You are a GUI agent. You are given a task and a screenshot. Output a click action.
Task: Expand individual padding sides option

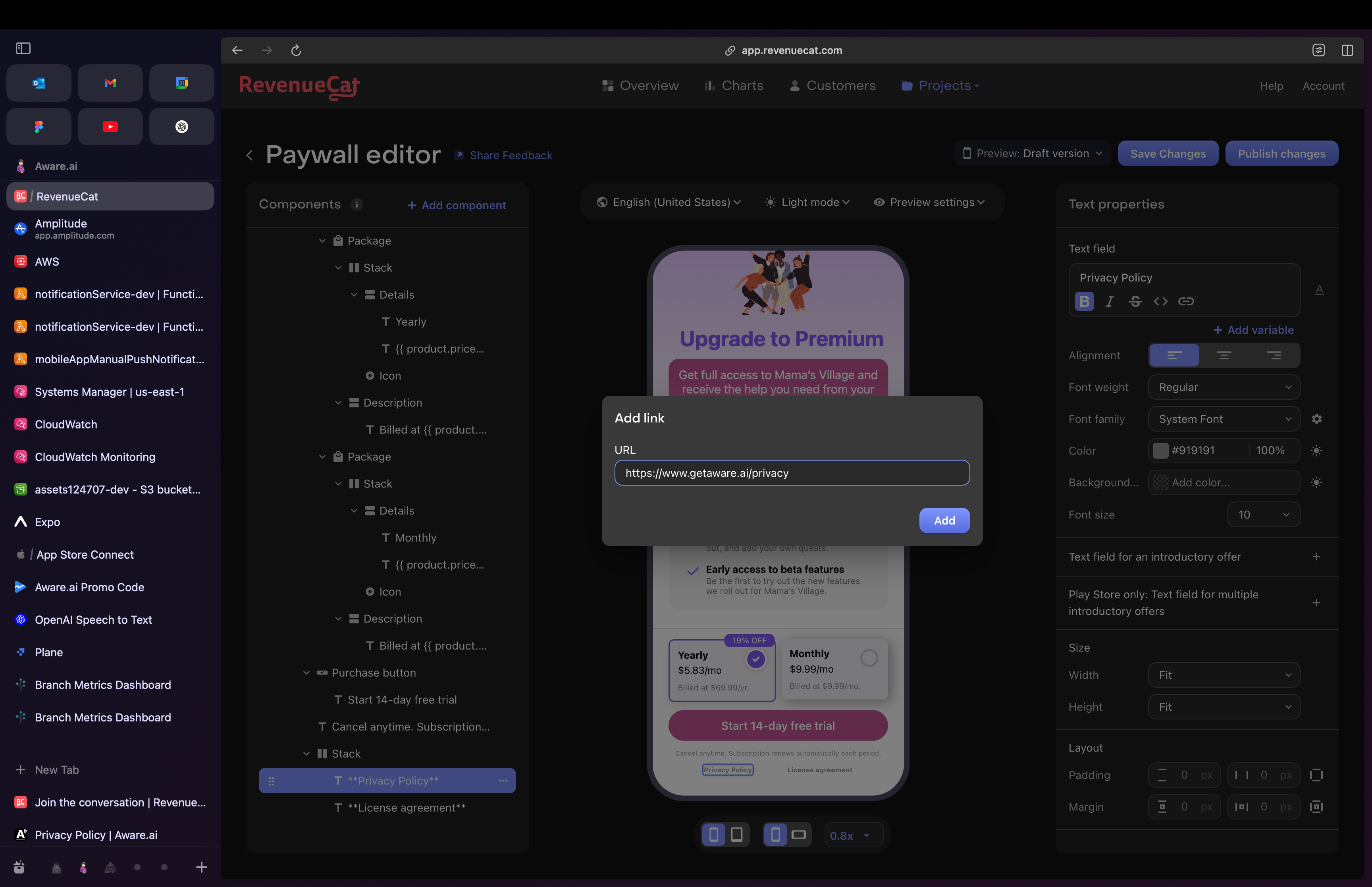pos(1316,775)
